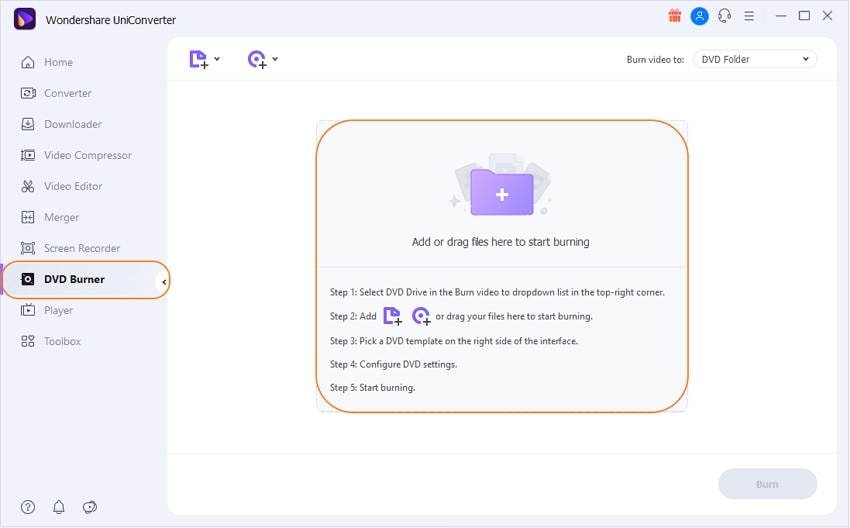Click Add or drag files here text
850x528 pixels.
tap(500, 242)
